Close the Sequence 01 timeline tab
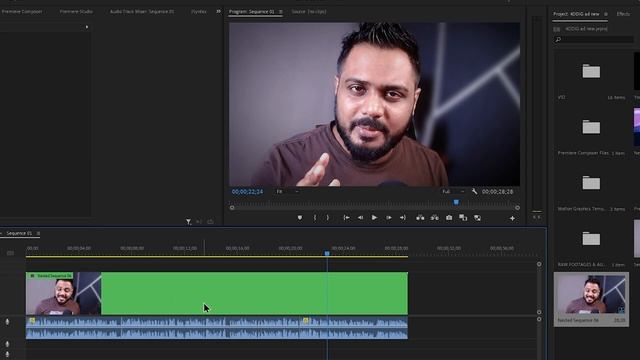The height and width of the screenshot is (360, 640). [x=1, y=233]
